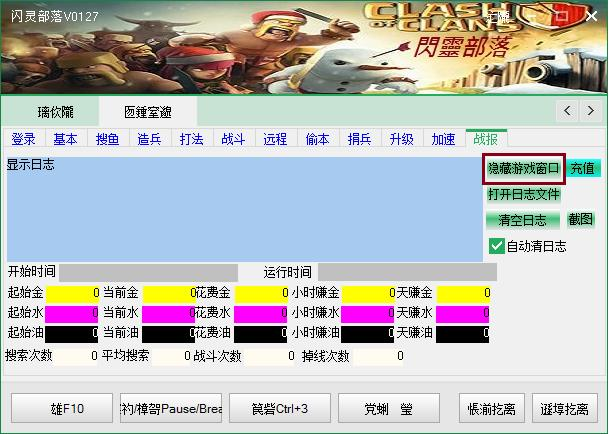Go to the 打法 tab
The width and height of the screenshot is (609, 434).
tap(191, 139)
